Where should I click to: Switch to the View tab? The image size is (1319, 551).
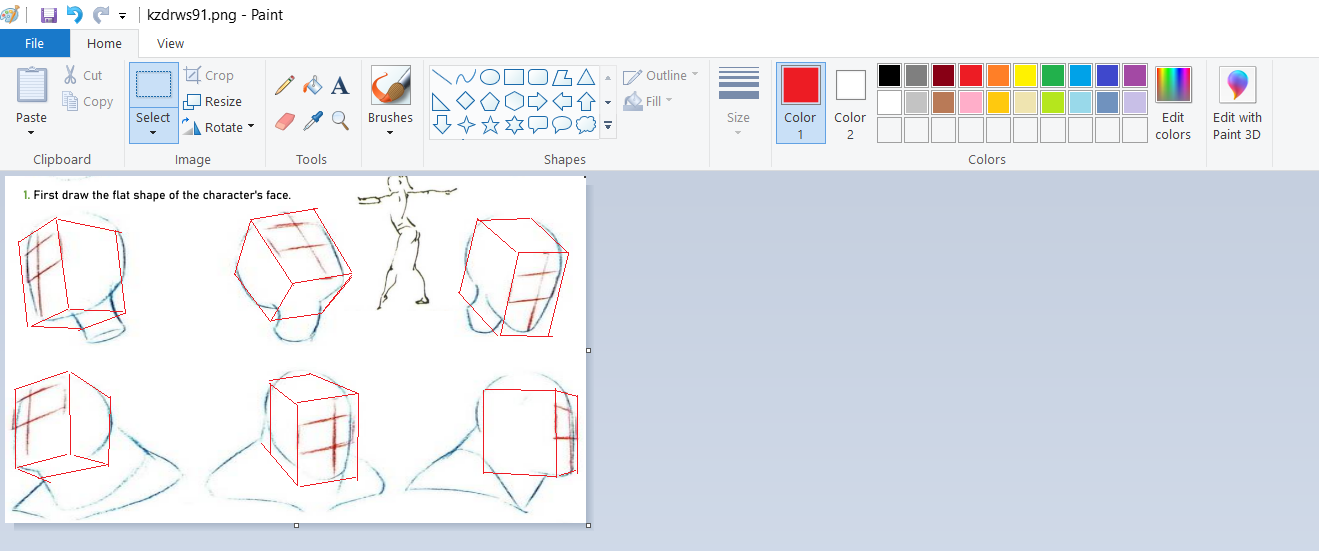tap(171, 43)
